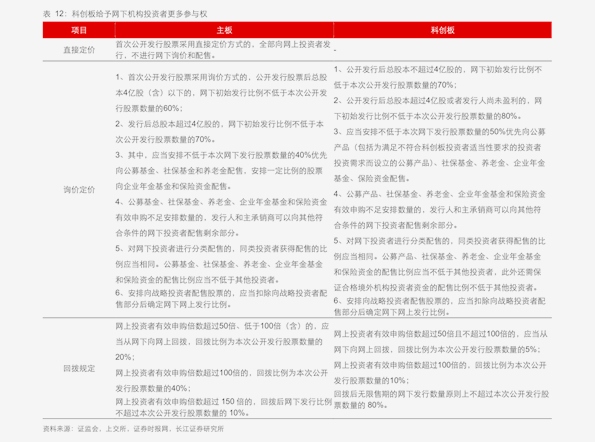Select the 直接定价 row label
This screenshot has height=442, width=595.
pos(79,50)
